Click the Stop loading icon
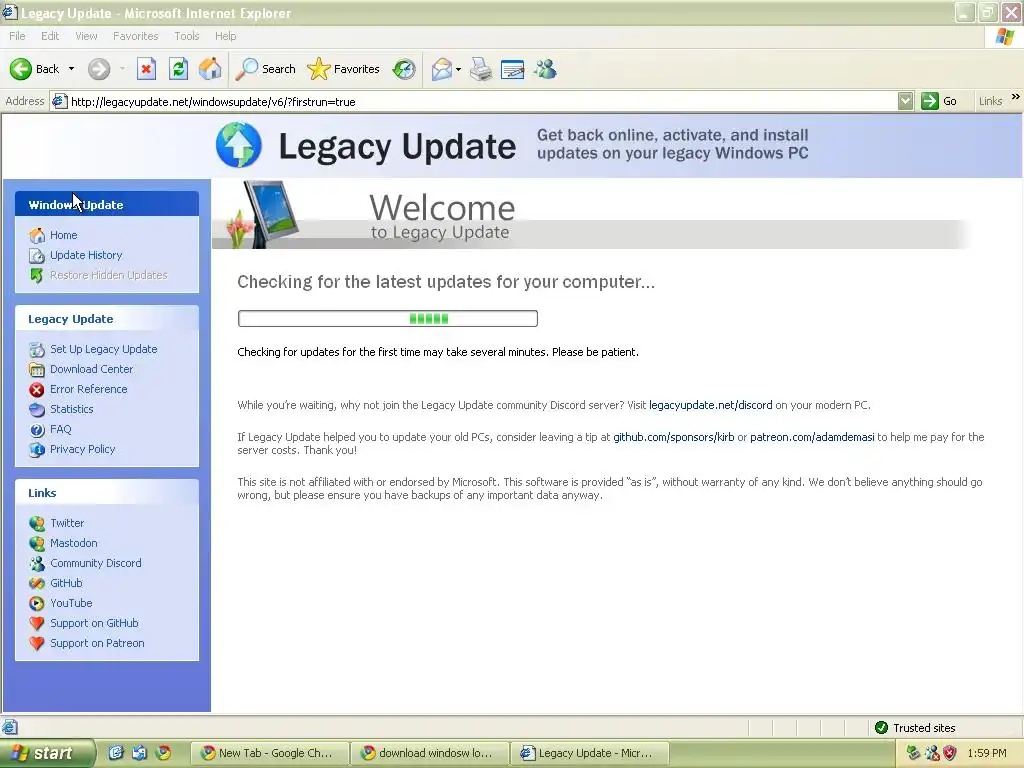The image size is (1024, 768). point(146,69)
